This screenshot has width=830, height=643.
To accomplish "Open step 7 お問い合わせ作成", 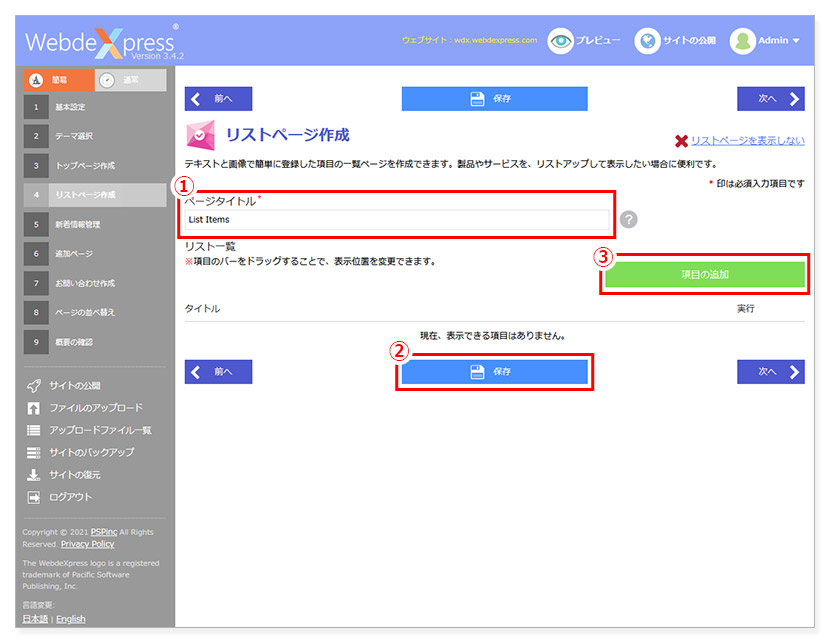I will (x=95, y=283).
